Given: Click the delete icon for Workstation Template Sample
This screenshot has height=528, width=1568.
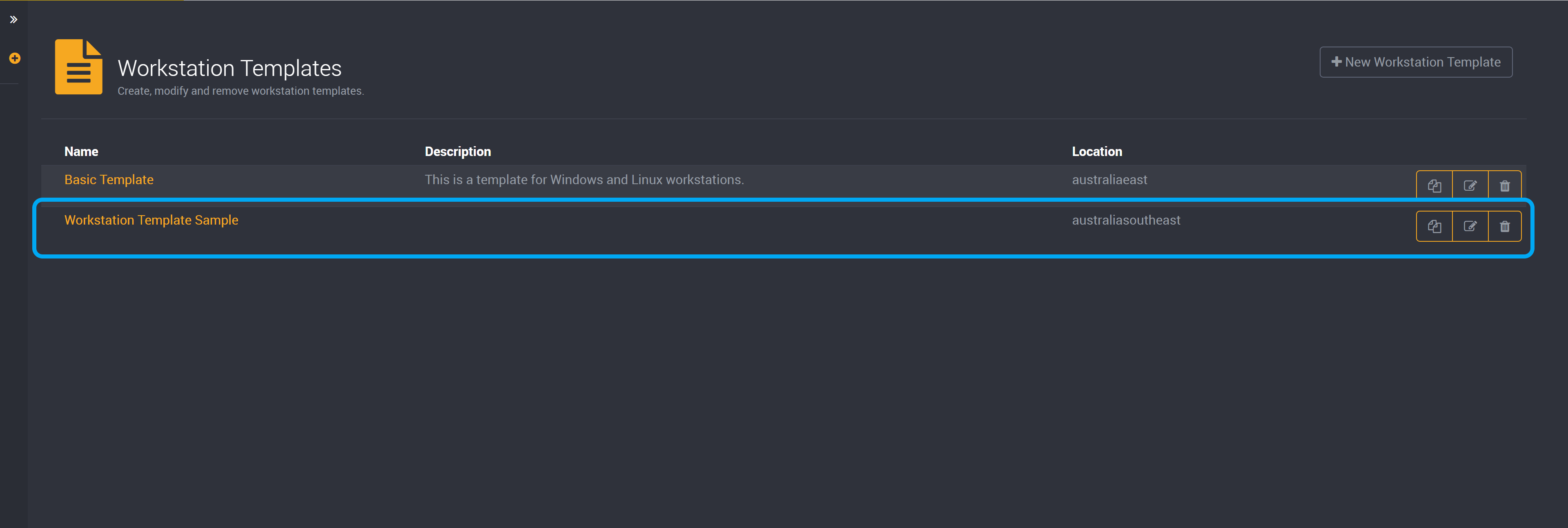Looking at the screenshot, I should [1506, 225].
